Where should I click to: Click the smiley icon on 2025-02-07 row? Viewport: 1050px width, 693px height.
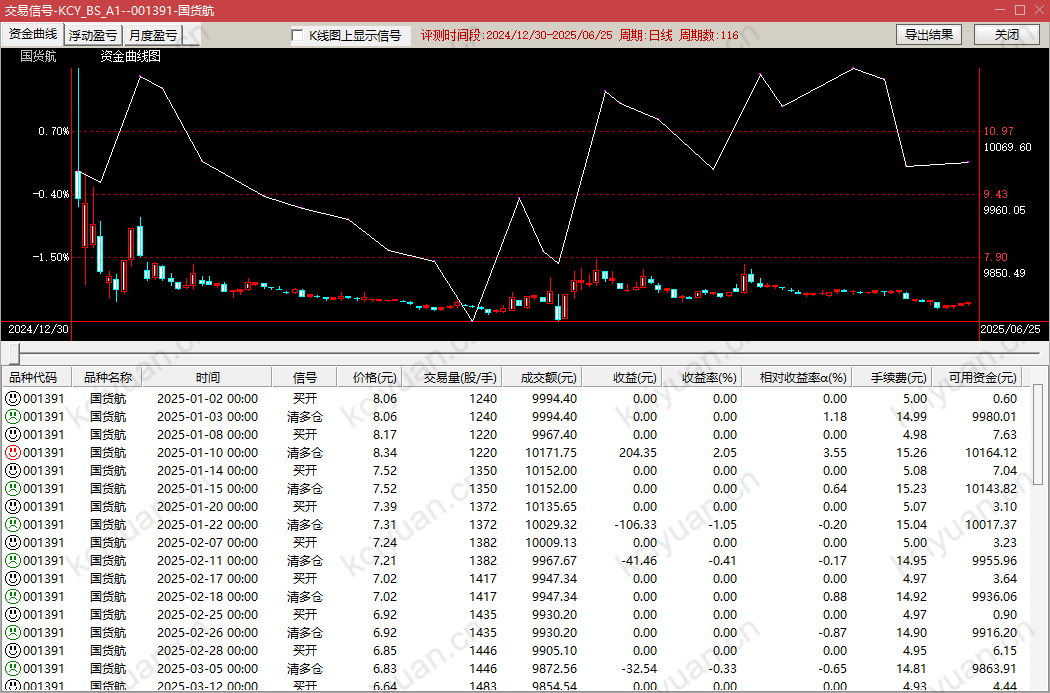coord(13,543)
